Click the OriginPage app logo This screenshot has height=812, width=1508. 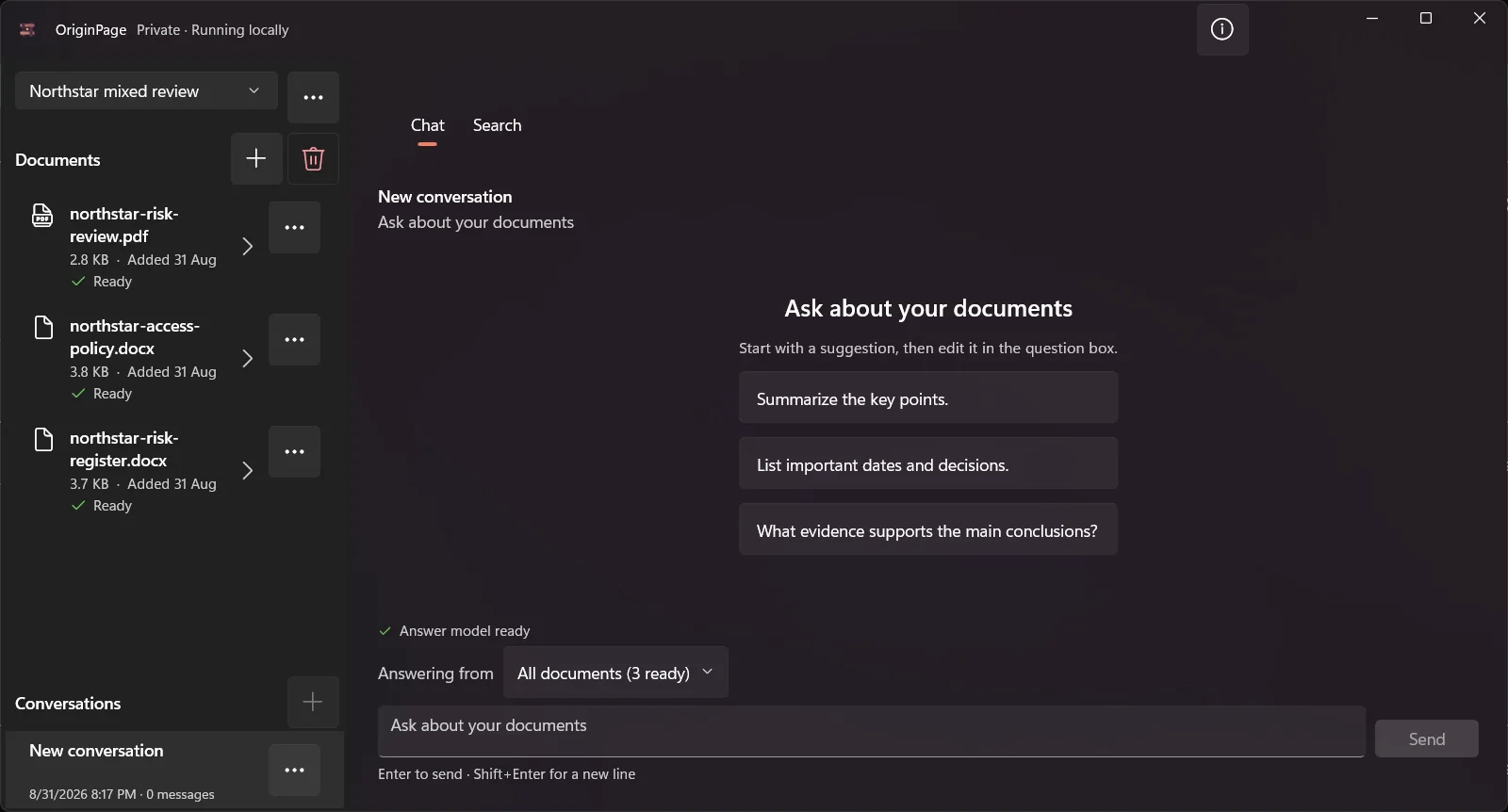(x=27, y=30)
